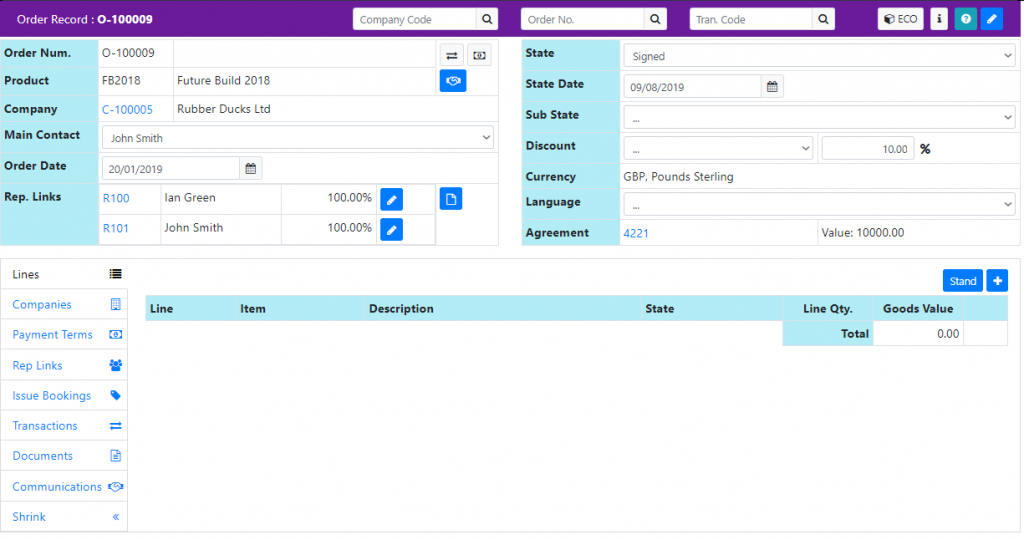The width and height of the screenshot is (1024, 540).
Task: Open Order Date calendar picker
Action: (x=251, y=168)
